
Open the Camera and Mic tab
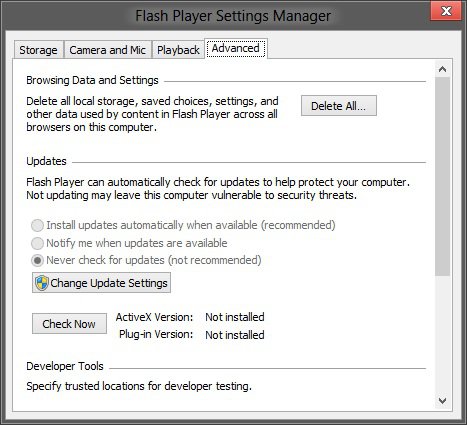point(107,50)
